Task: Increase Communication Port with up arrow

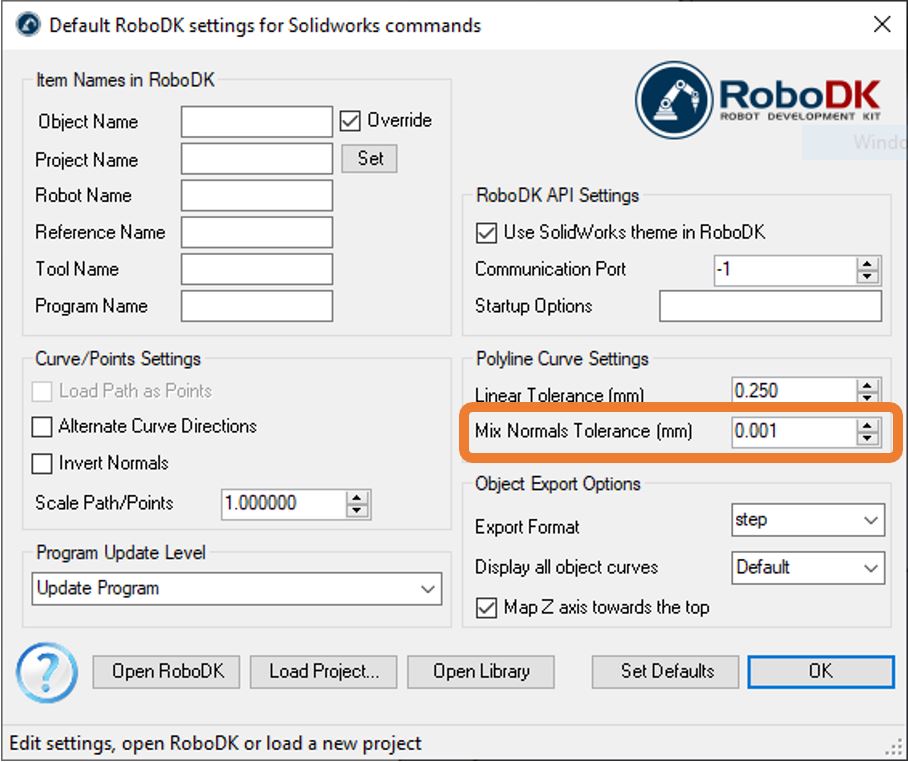Action: [868, 263]
